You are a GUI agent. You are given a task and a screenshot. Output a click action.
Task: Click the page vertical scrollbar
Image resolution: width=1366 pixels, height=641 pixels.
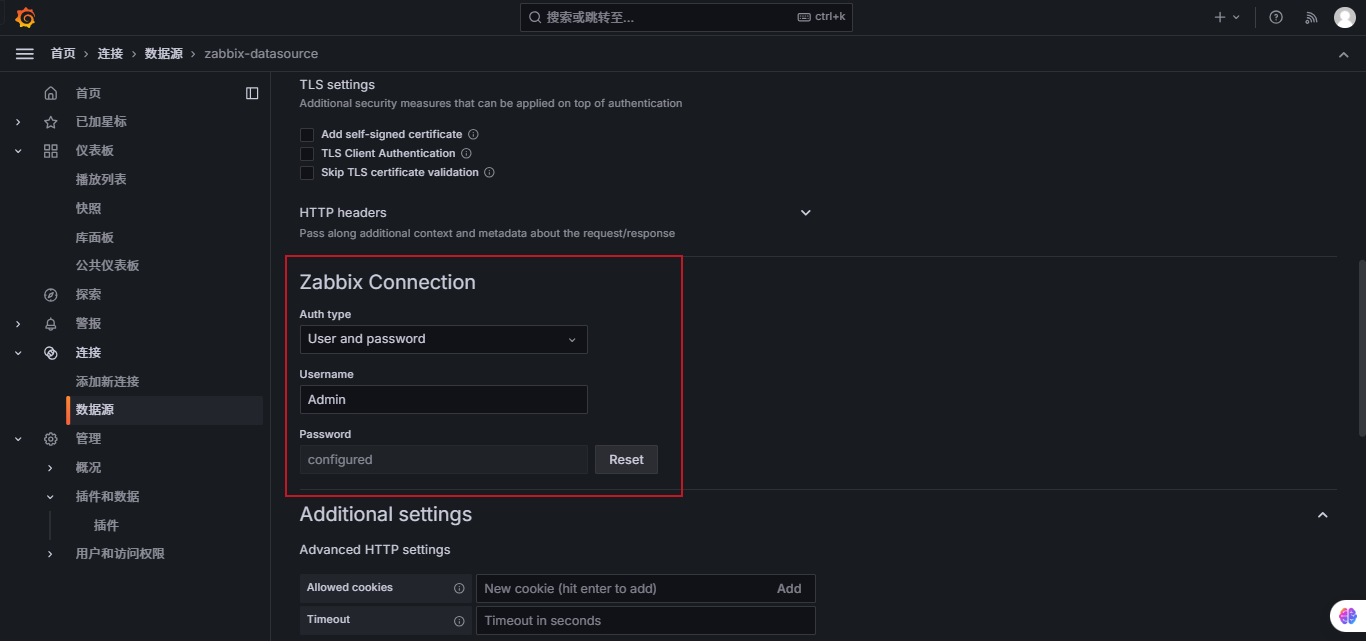click(1361, 348)
